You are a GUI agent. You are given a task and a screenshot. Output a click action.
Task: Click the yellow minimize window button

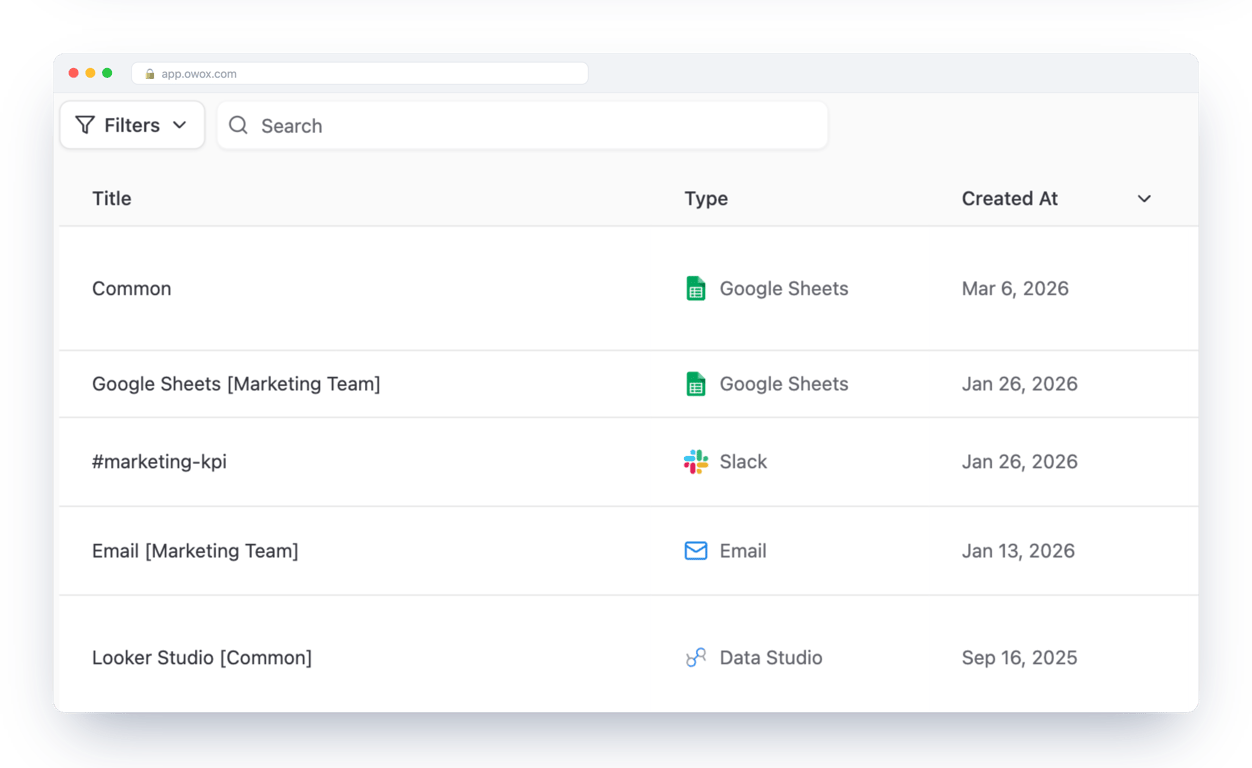(x=90, y=73)
